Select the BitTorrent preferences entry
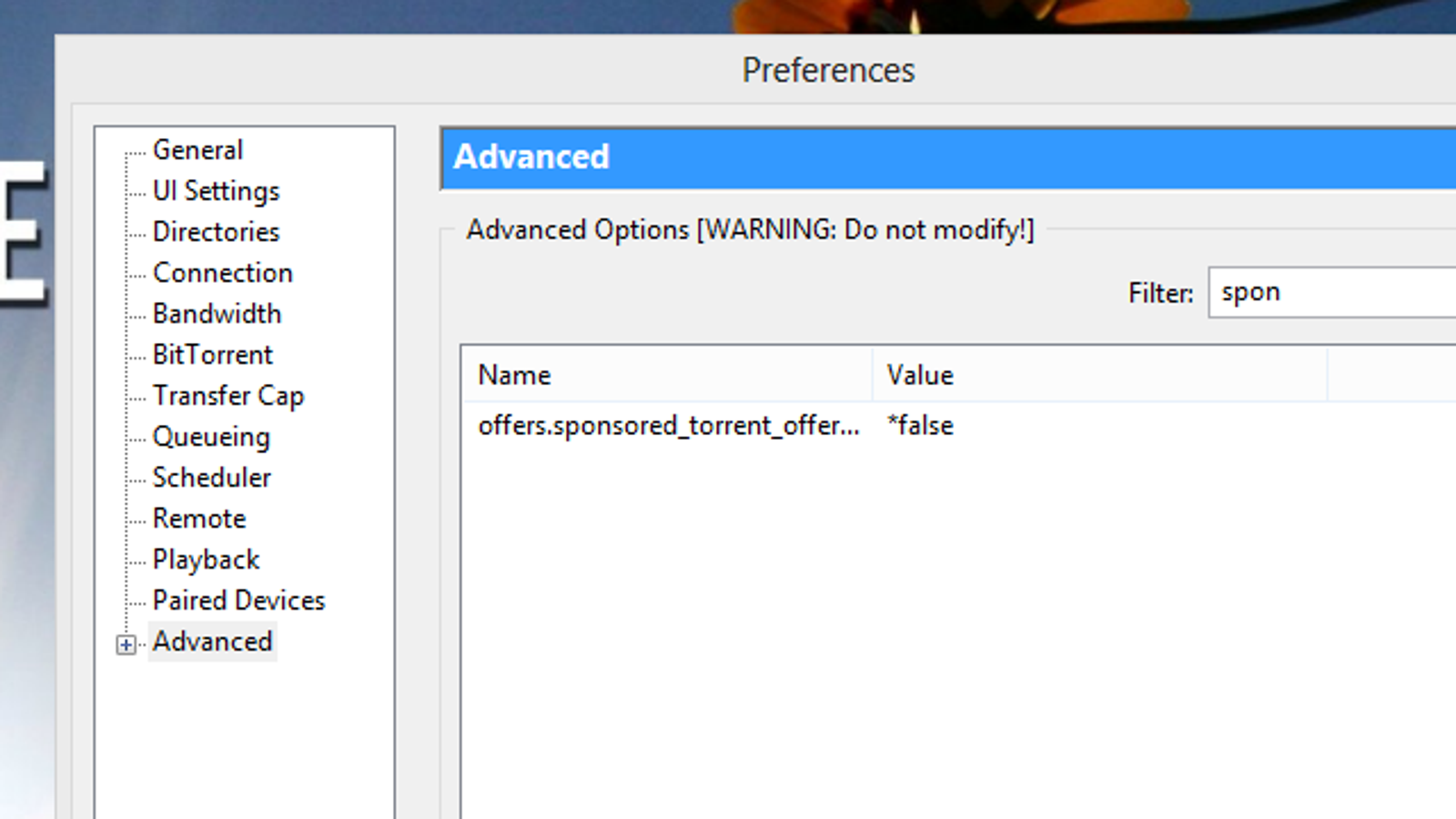The image size is (1456, 819). [x=212, y=354]
